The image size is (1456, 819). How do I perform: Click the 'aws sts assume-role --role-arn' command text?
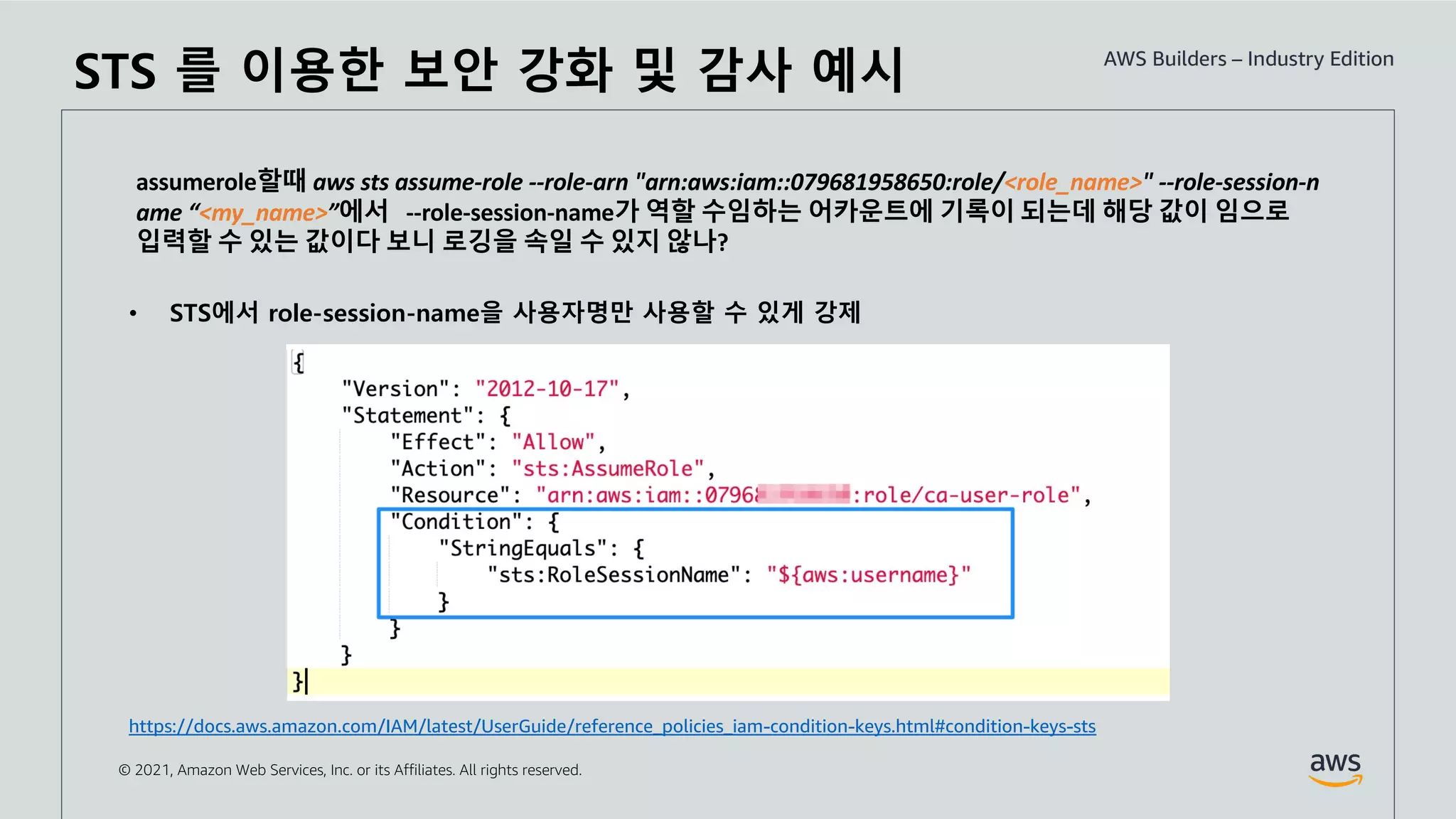click(471, 183)
